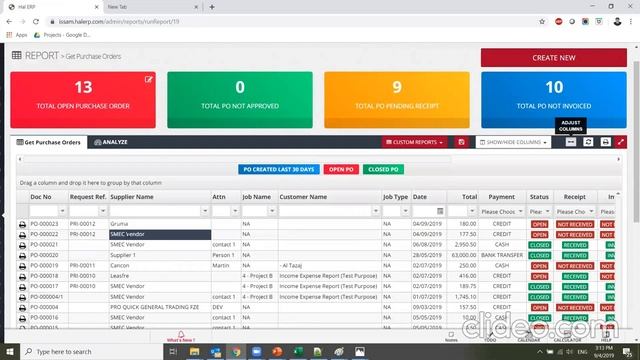Click edit icon on Total Open Purchase Order card
Screen dimensions: 640x360
click(x=149, y=80)
